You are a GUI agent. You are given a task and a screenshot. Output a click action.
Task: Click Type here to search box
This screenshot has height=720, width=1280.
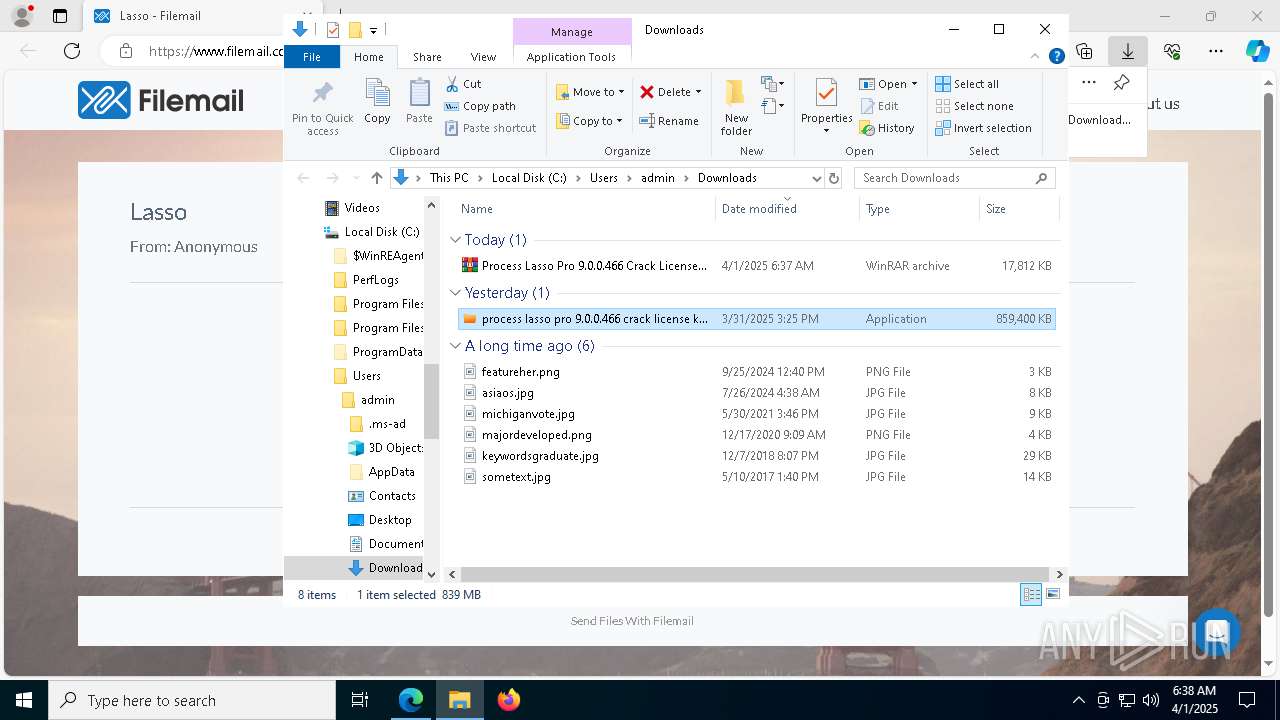coord(192,700)
